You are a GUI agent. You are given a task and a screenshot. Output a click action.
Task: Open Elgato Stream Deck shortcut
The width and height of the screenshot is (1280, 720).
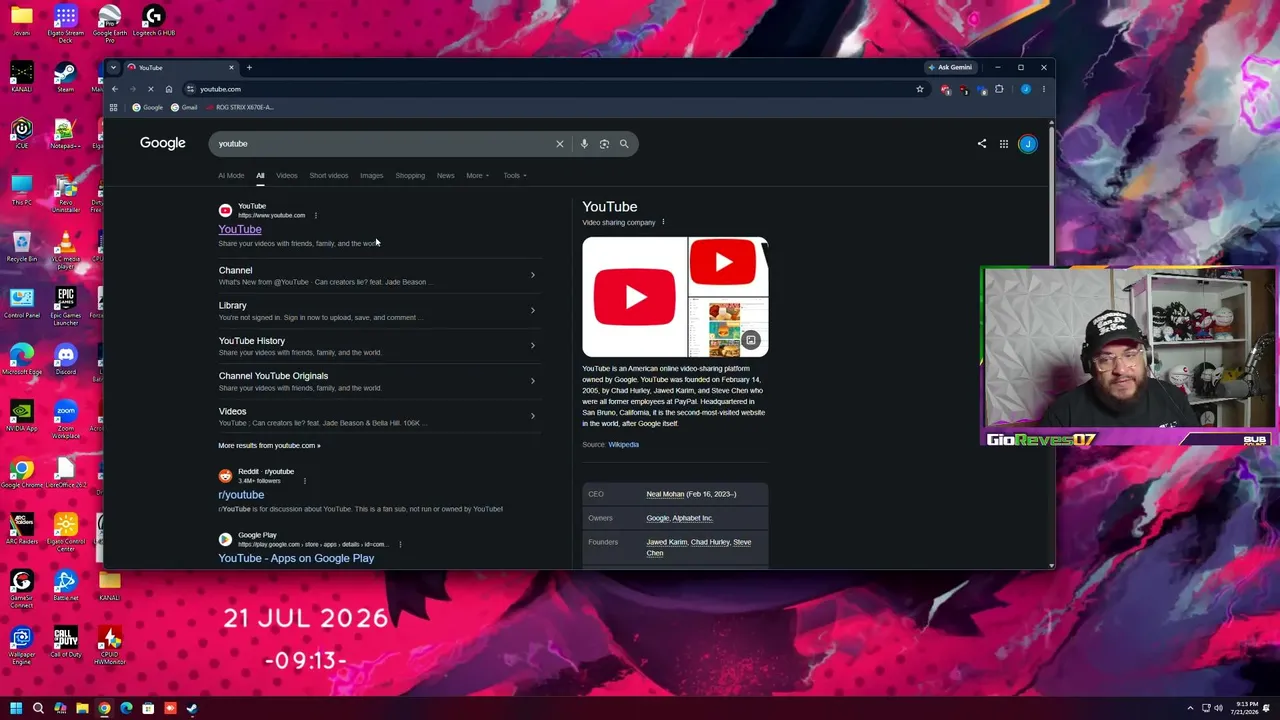point(65,24)
